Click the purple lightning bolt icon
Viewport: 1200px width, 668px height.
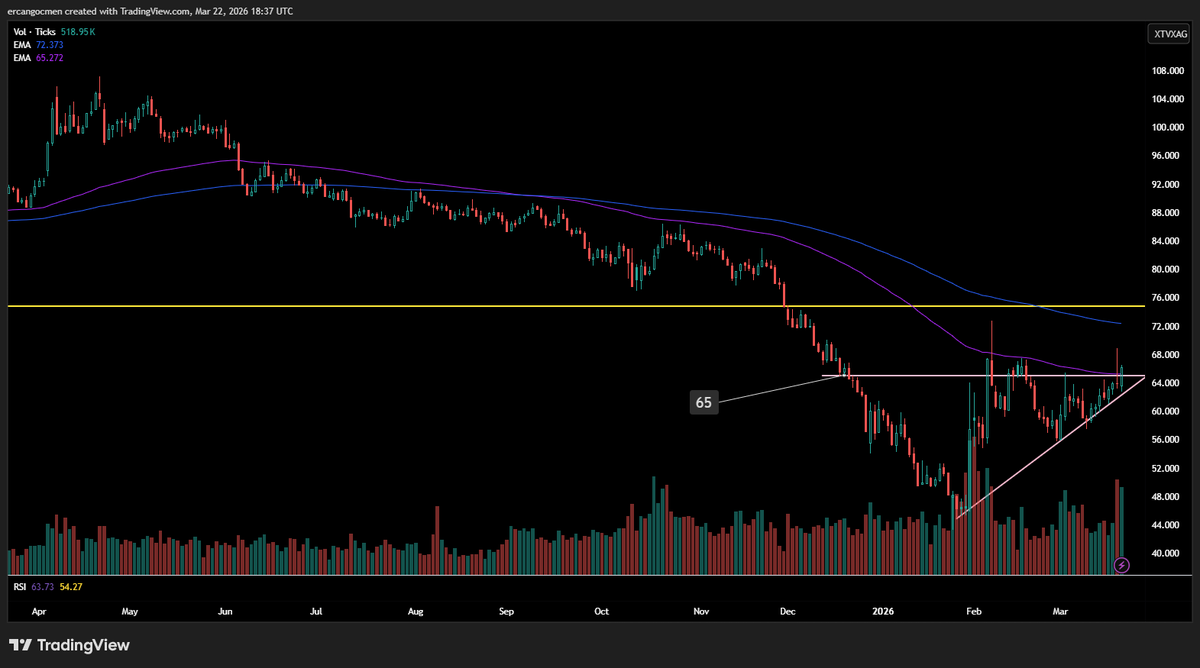tap(1121, 565)
